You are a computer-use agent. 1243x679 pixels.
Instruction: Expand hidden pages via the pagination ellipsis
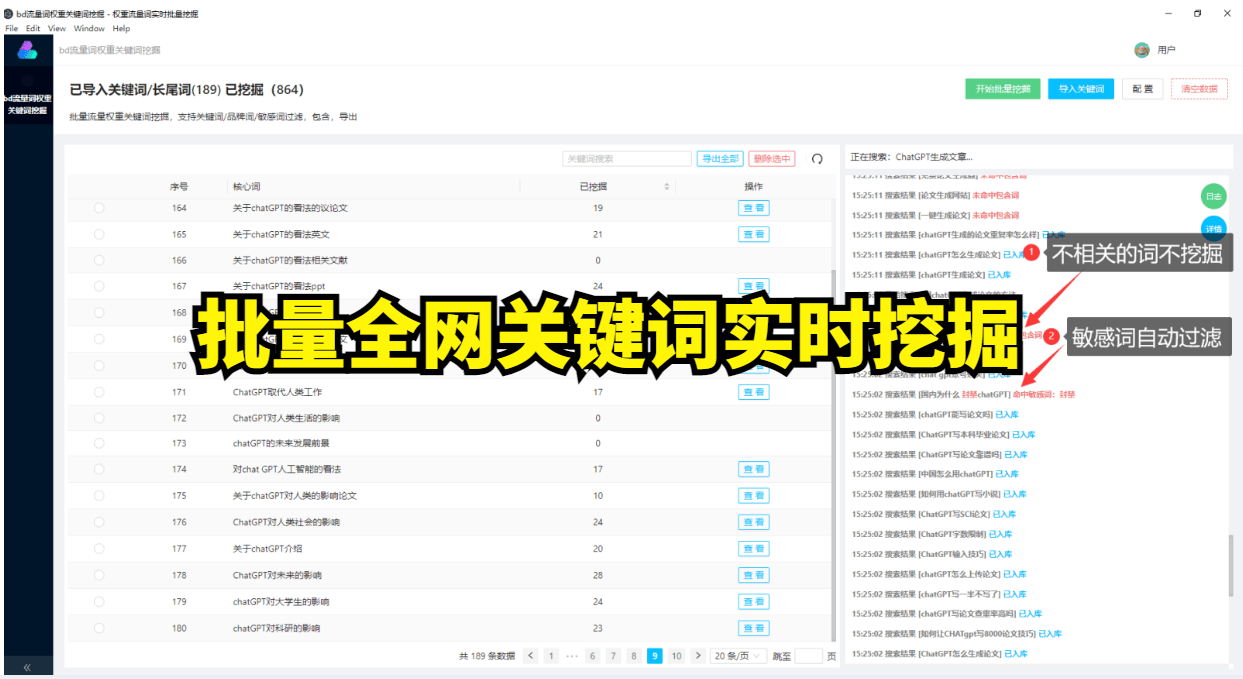(x=571, y=656)
